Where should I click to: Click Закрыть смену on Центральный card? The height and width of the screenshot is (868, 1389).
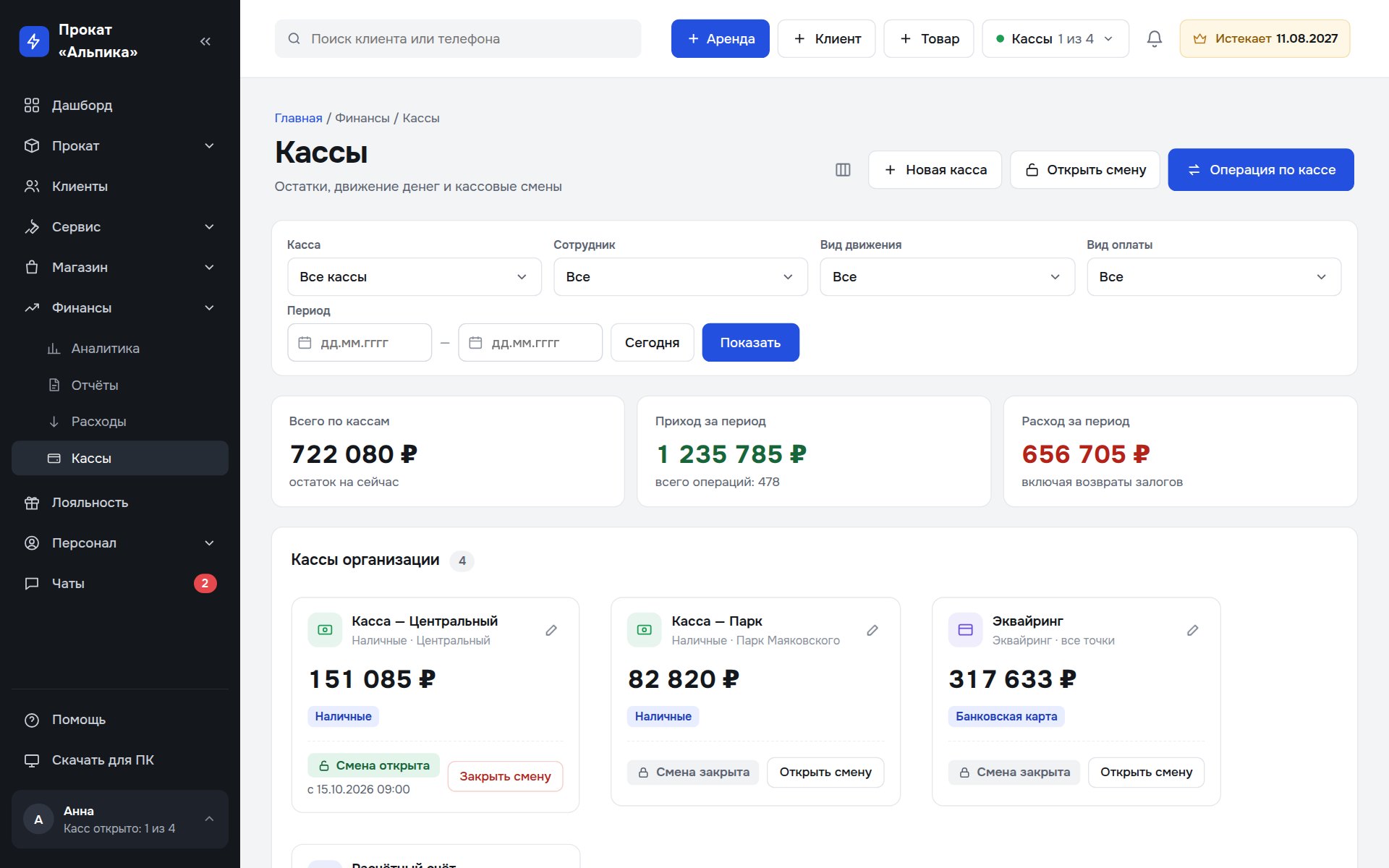tap(505, 776)
